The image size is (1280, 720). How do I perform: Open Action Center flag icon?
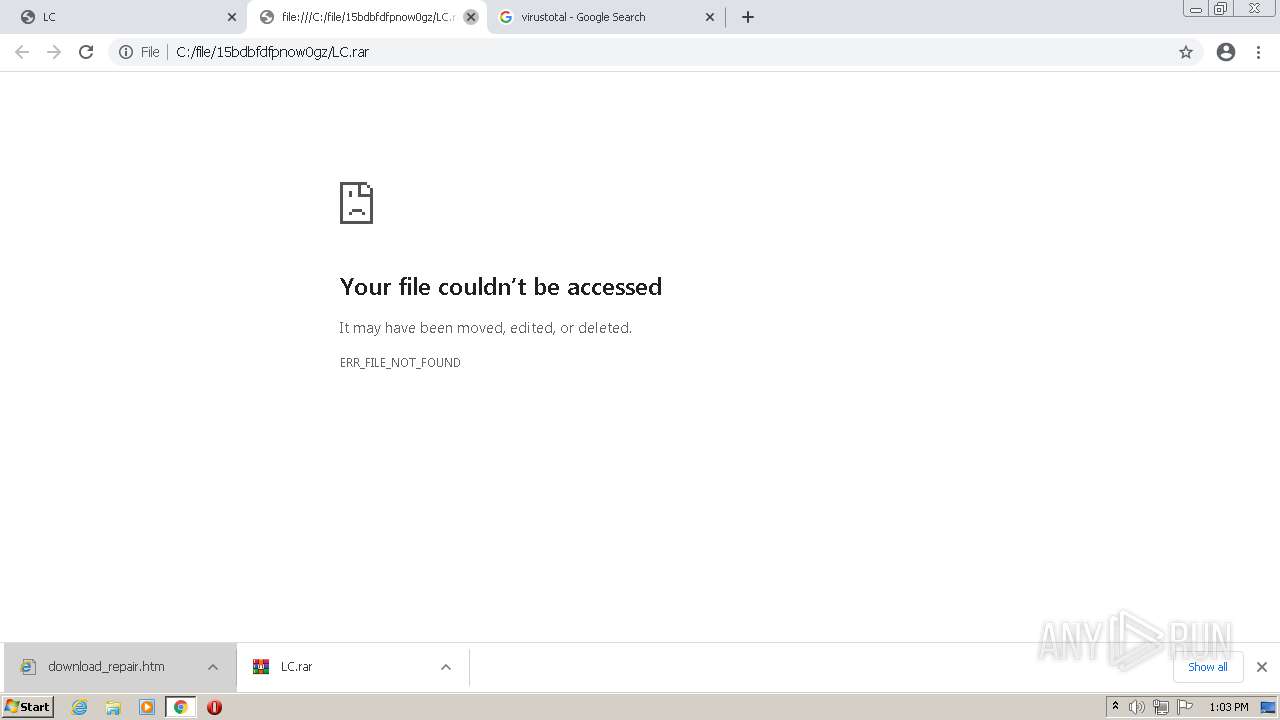coord(1185,707)
